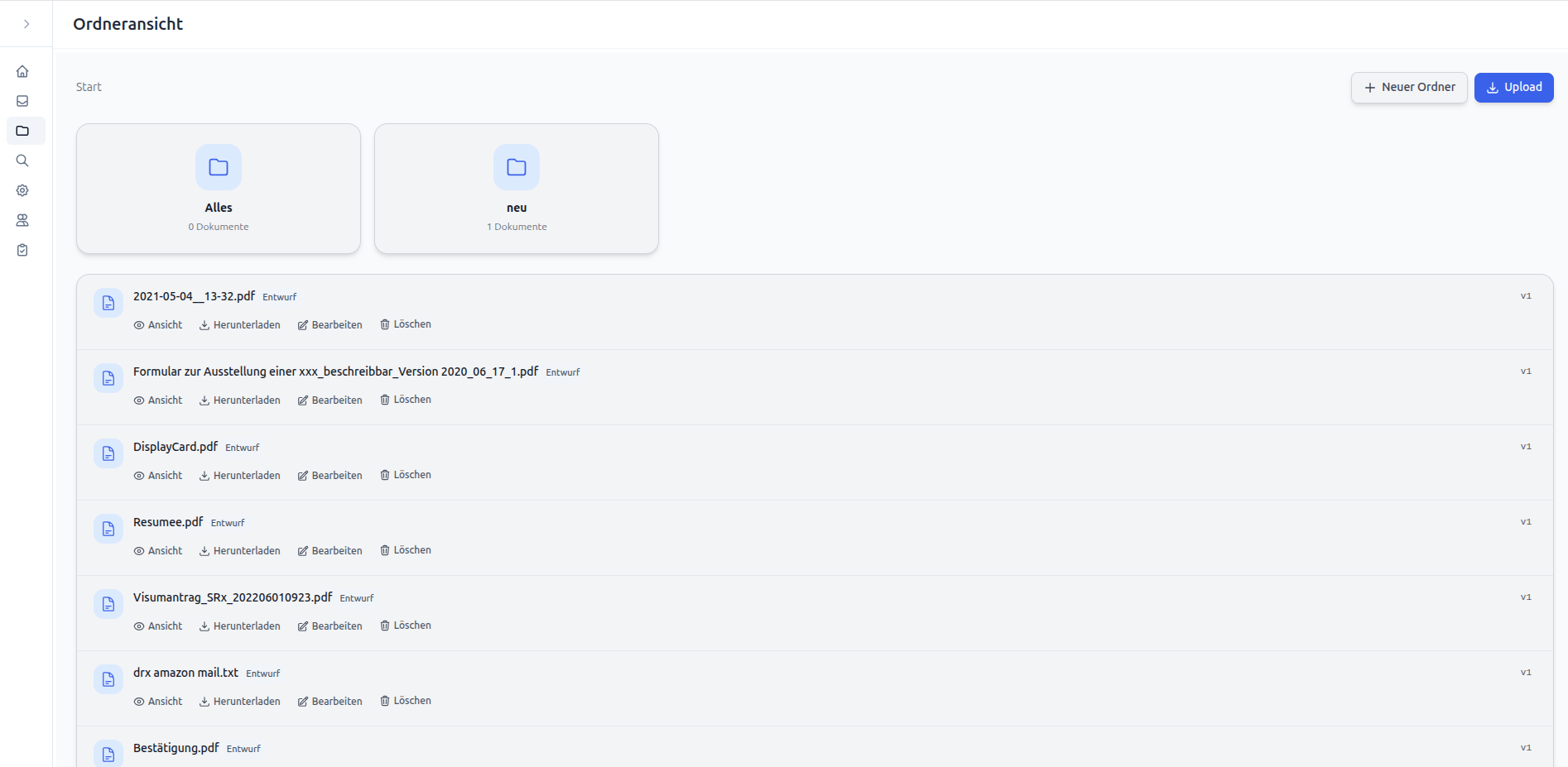The height and width of the screenshot is (767, 1568).
Task: View DisplayCard.pdf via Ansicht
Action: (x=158, y=476)
